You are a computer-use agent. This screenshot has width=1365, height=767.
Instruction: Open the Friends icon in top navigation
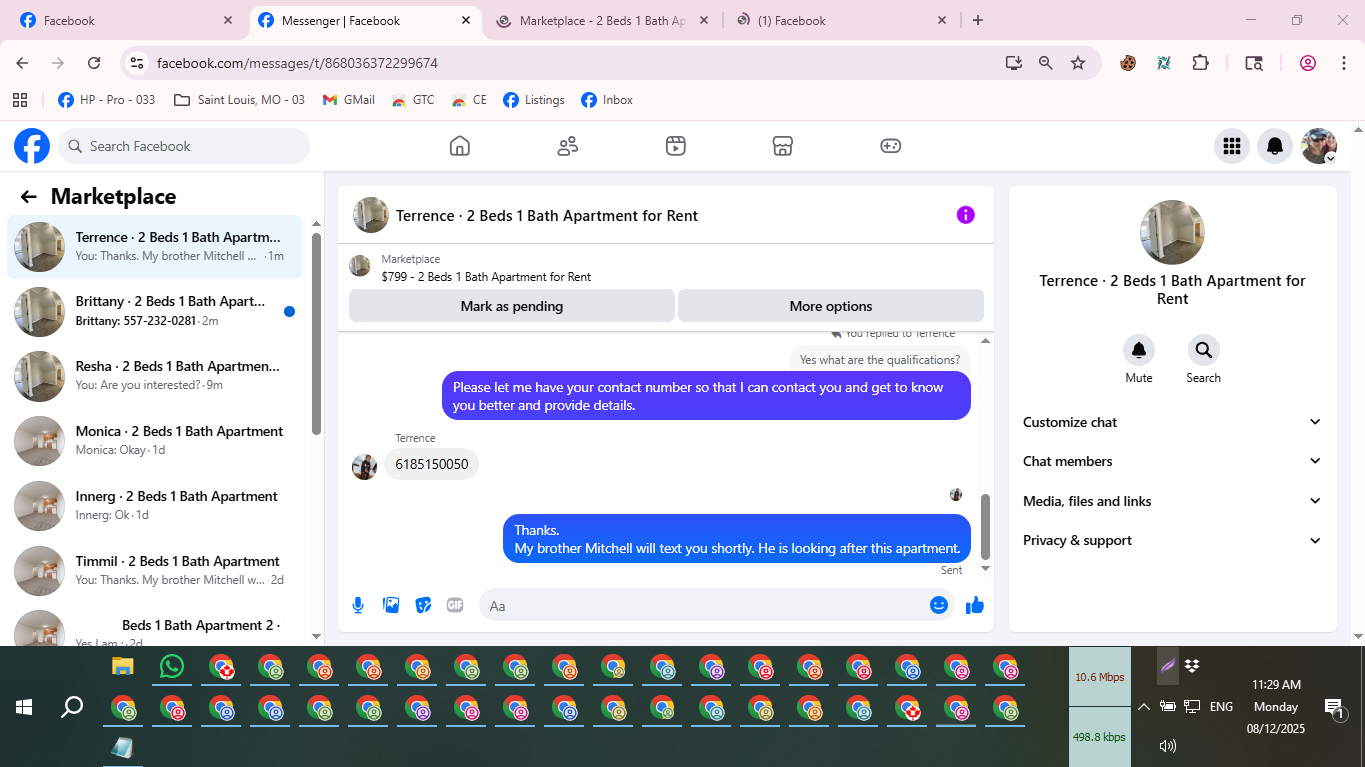pyautogui.click(x=567, y=146)
